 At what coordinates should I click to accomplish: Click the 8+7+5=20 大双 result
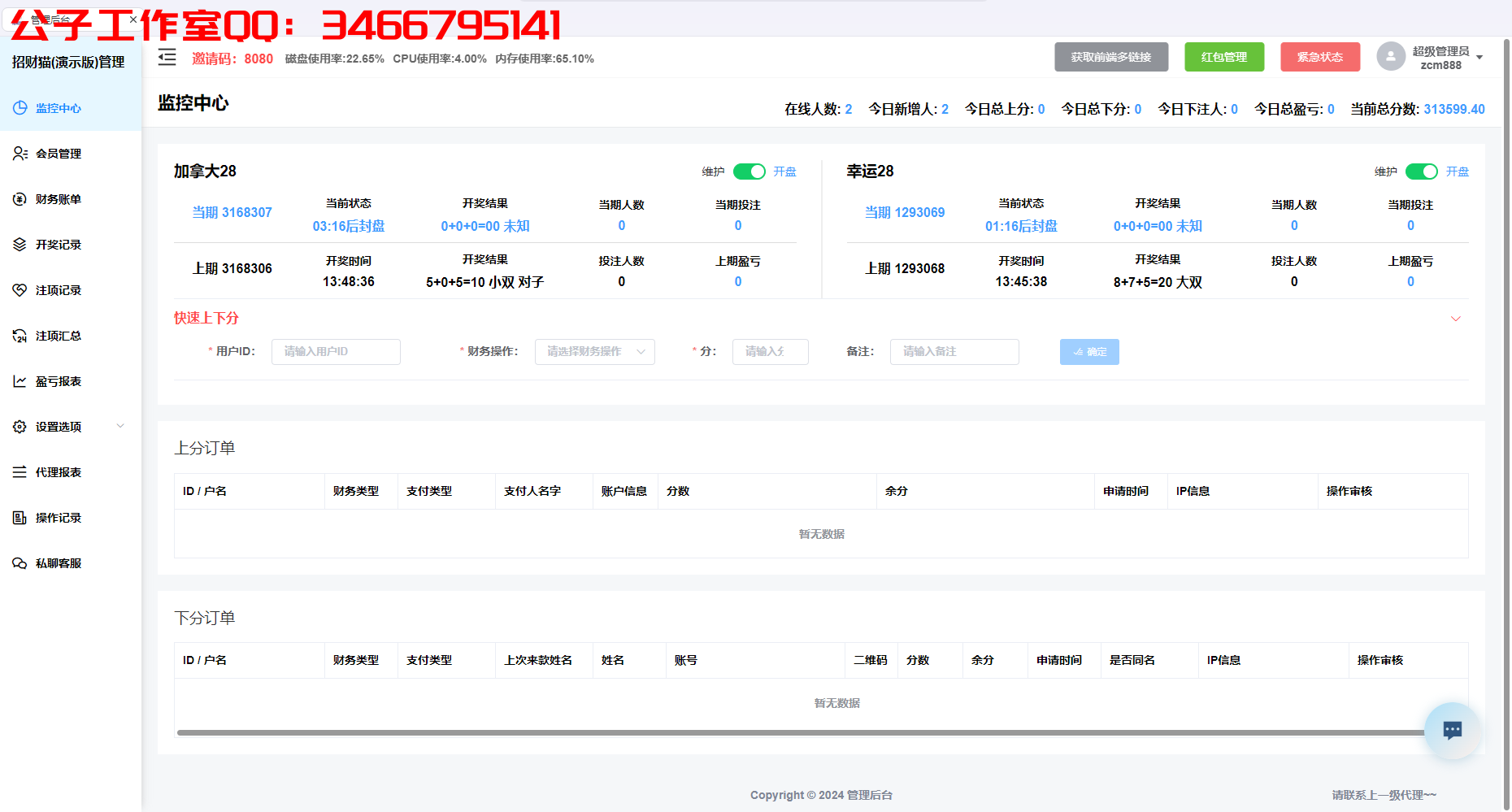click(x=1158, y=282)
